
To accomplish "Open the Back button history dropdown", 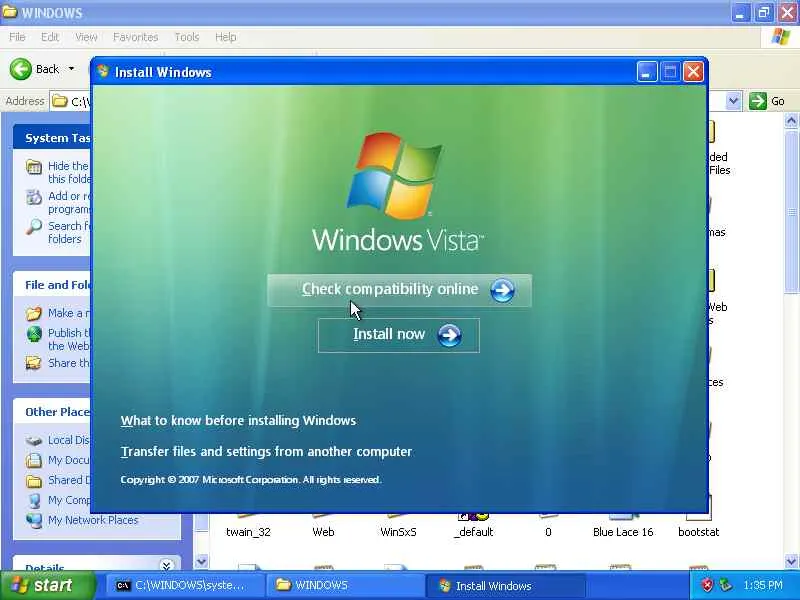I will [71, 69].
